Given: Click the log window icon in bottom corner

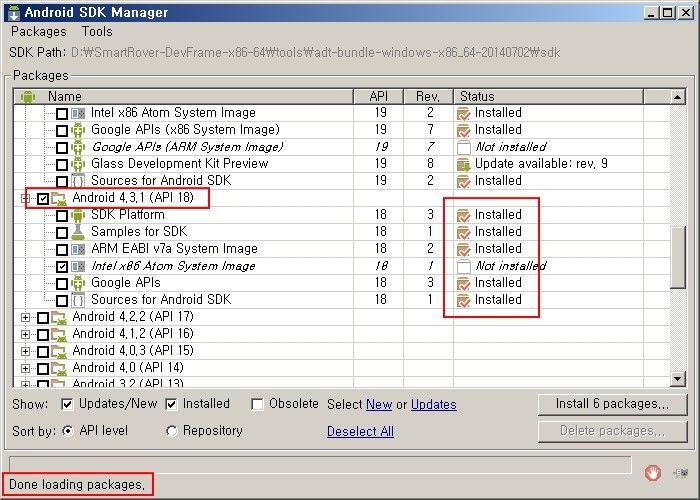Looking at the screenshot, I should click(681, 473).
